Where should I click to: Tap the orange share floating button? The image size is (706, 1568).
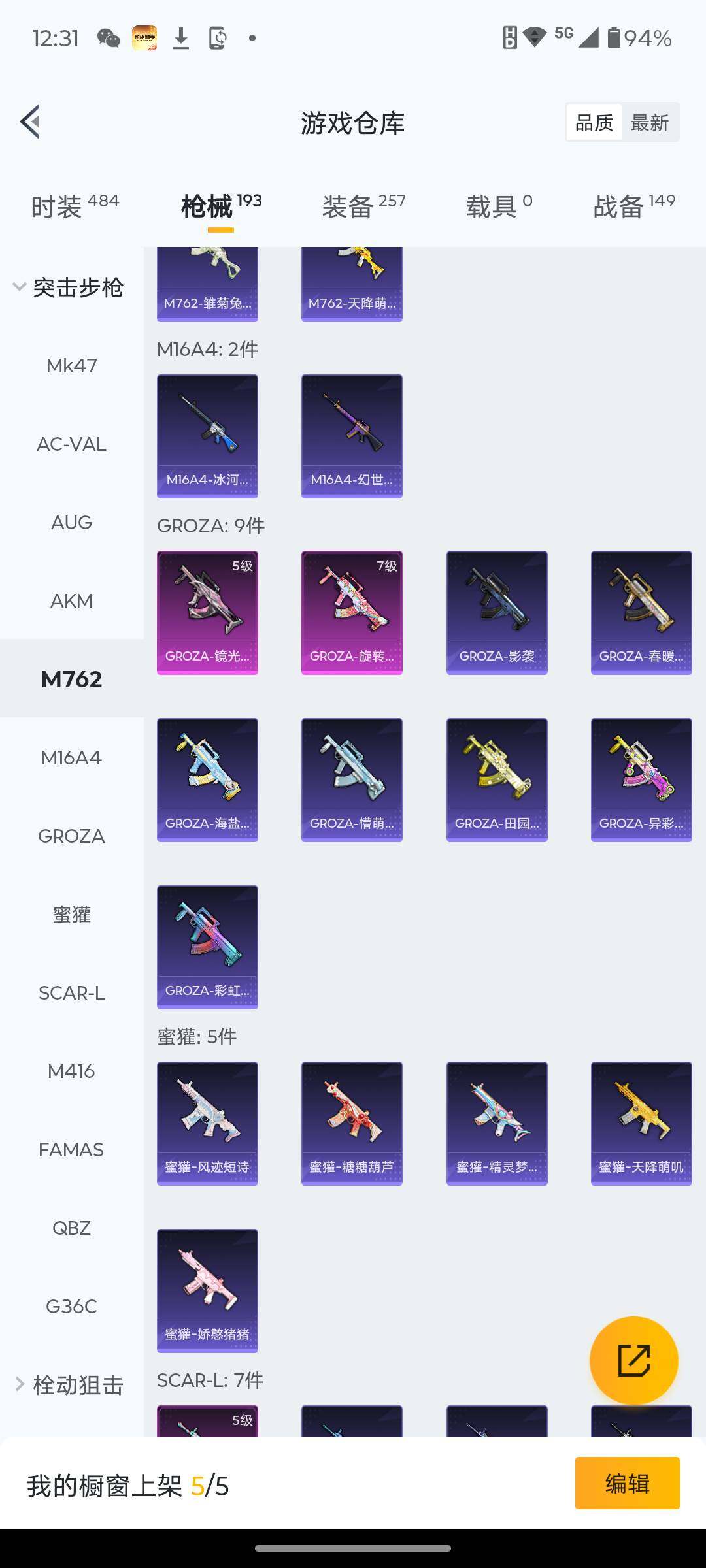[633, 1360]
